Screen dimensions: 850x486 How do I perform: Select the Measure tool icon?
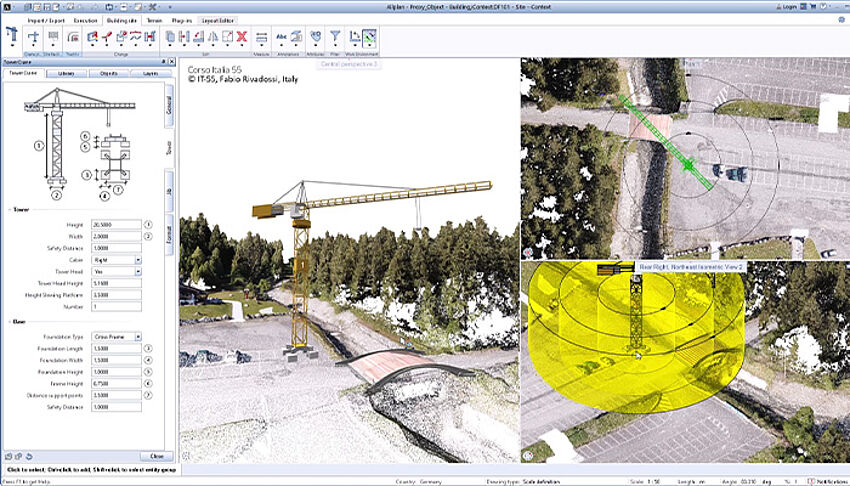tap(261, 37)
